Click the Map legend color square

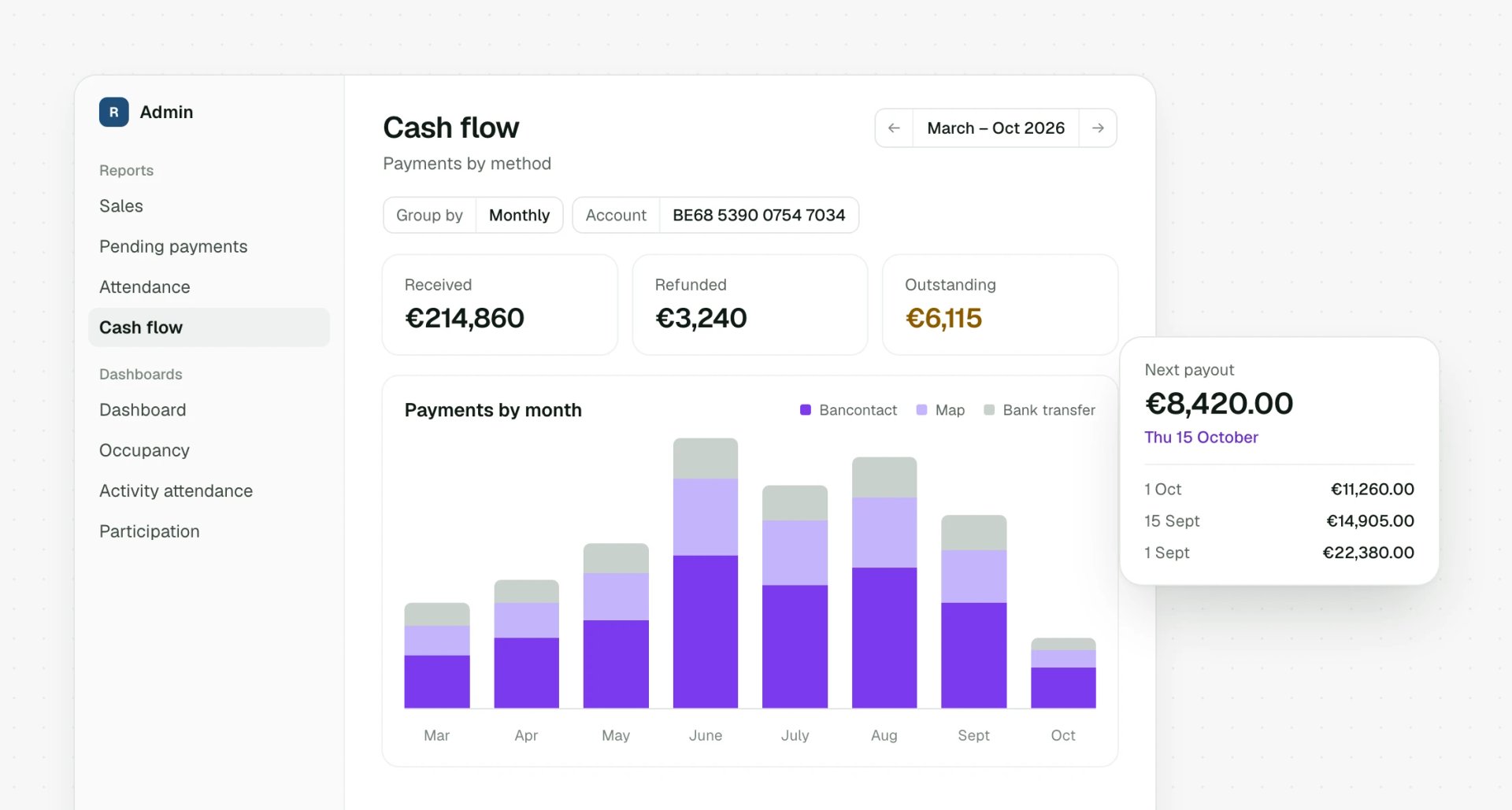(x=921, y=409)
